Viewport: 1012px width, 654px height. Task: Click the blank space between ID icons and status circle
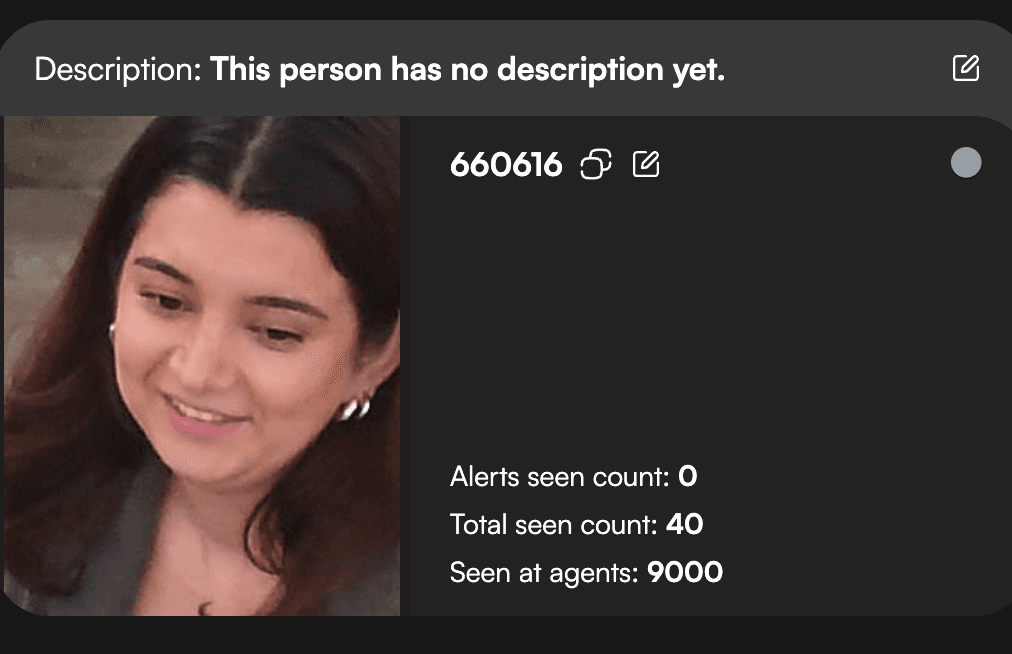[804, 163]
